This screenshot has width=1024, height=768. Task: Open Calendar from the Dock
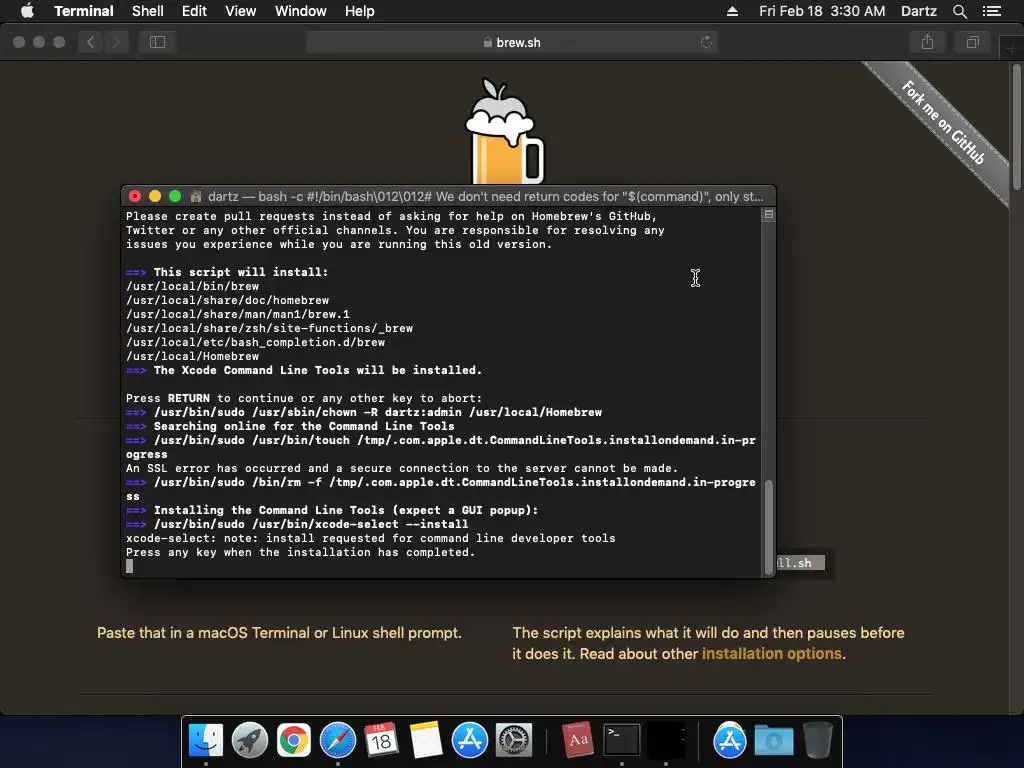[381, 741]
